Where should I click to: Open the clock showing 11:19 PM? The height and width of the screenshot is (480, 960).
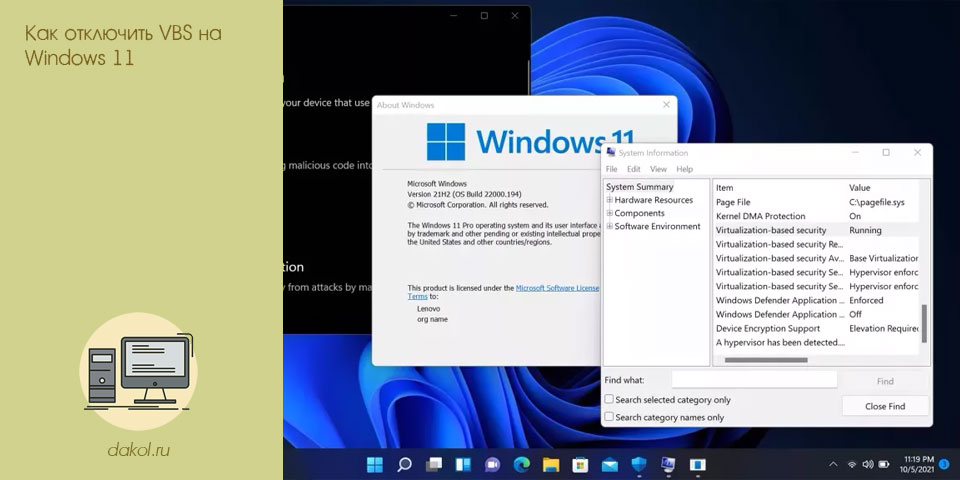[917, 464]
